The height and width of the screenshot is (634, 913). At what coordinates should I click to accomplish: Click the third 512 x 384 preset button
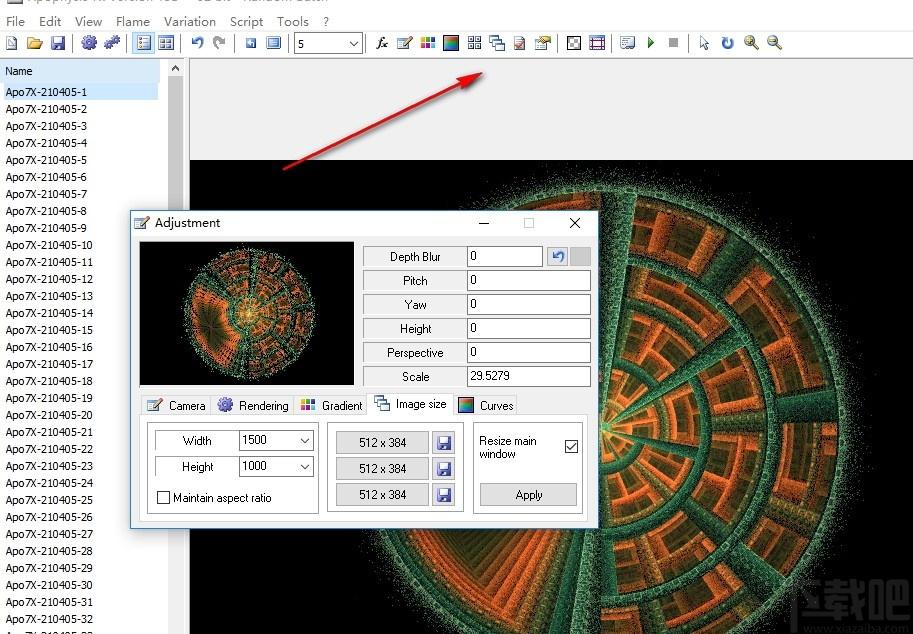pyautogui.click(x=383, y=495)
